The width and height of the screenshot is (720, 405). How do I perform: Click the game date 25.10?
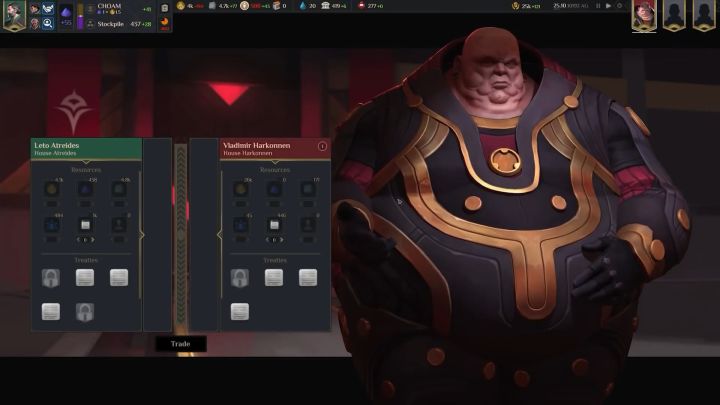559,6
